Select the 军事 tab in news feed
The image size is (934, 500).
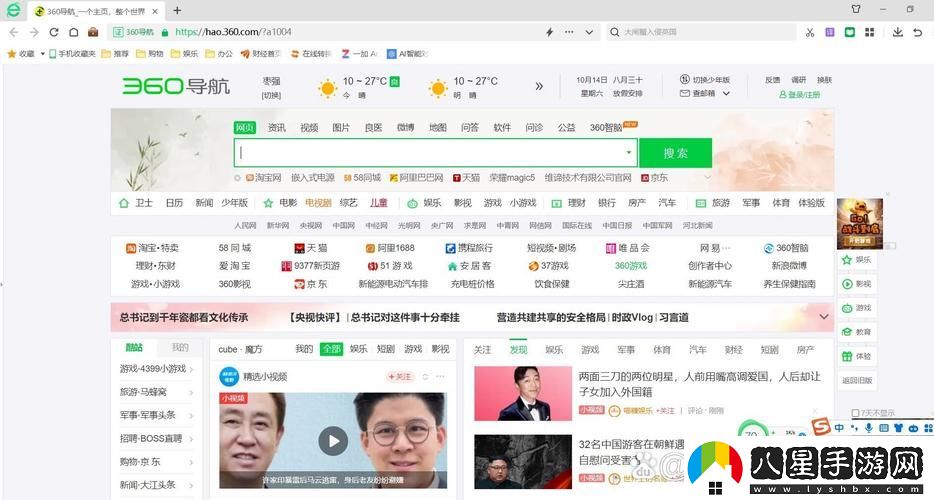pyautogui.click(x=626, y=350)
